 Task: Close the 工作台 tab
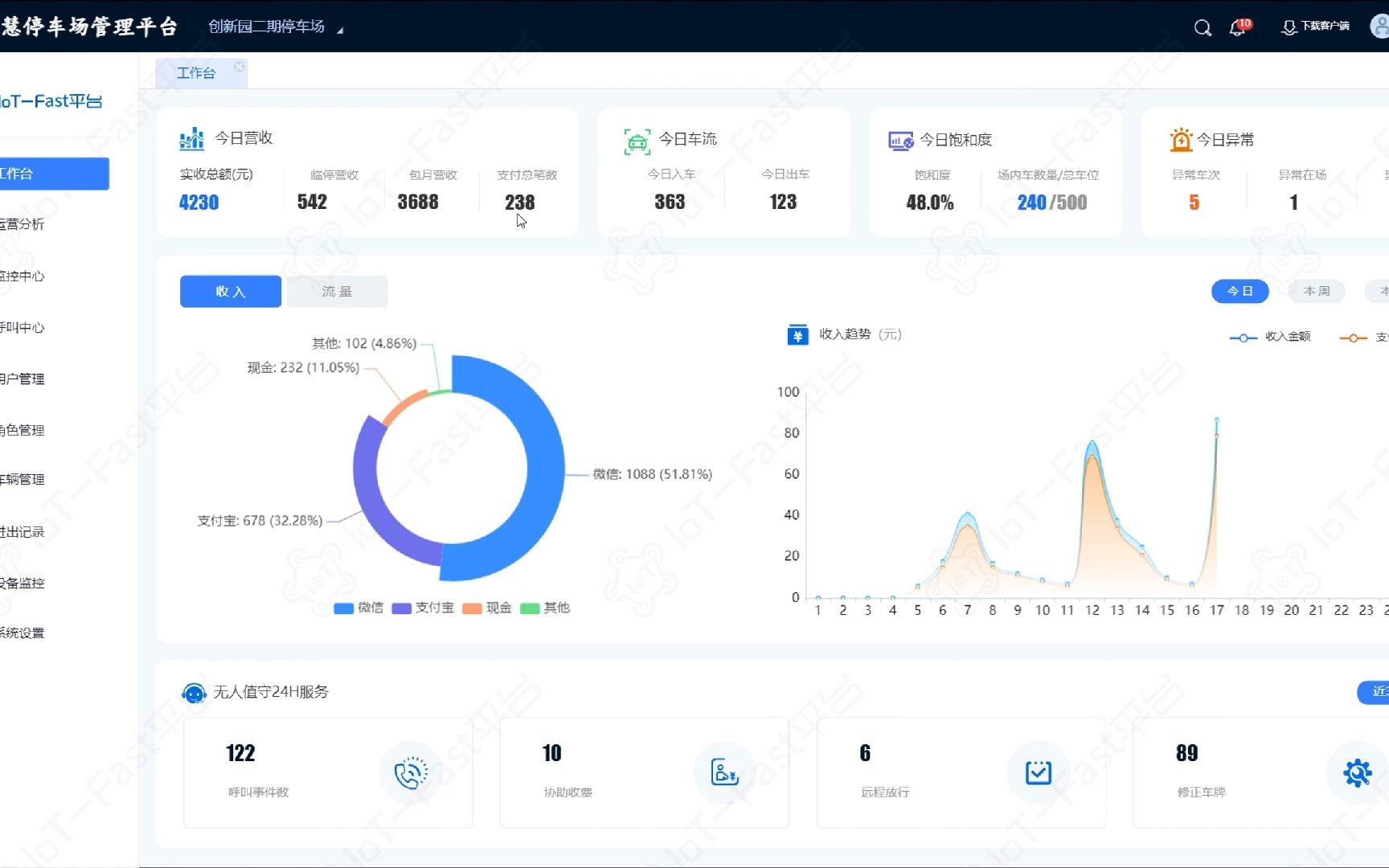[239, 67]
